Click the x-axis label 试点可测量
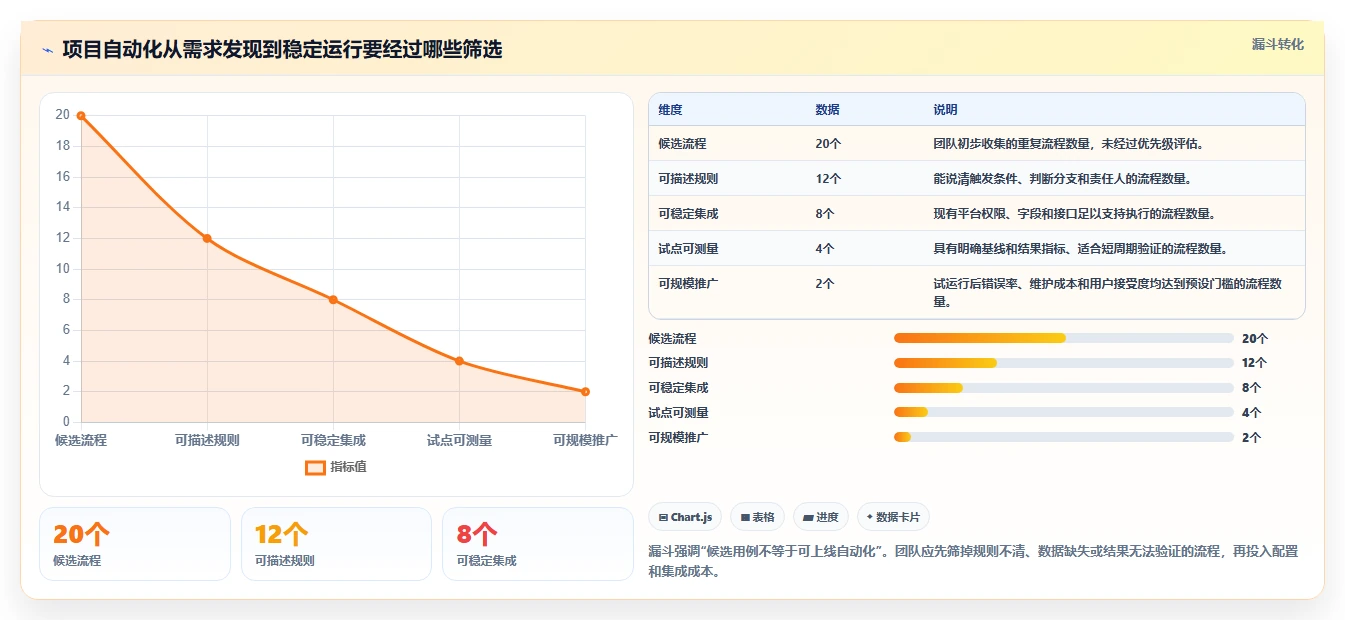 459,440
